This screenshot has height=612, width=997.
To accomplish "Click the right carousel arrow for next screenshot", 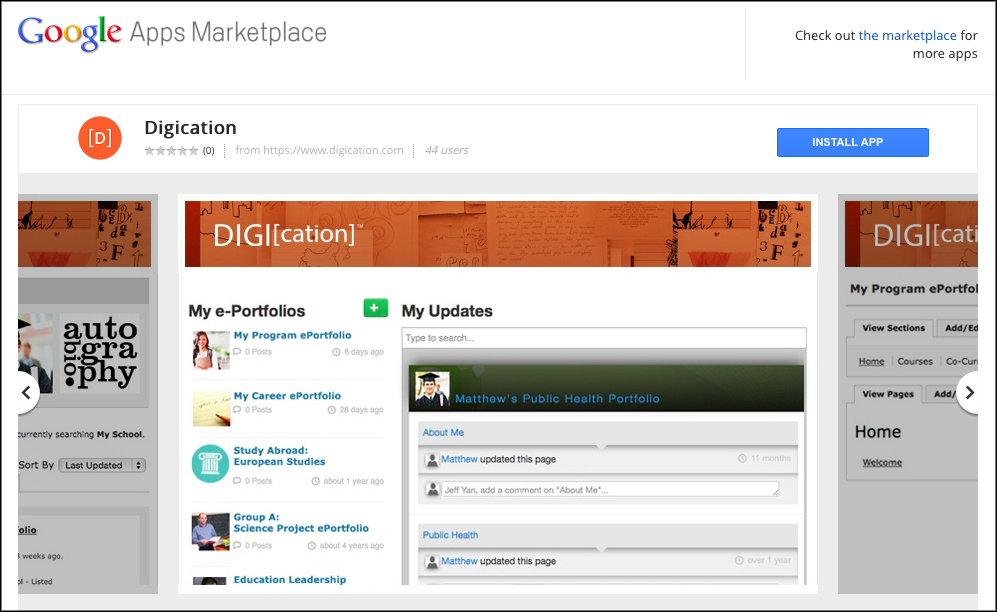I will tap(969, 393).
